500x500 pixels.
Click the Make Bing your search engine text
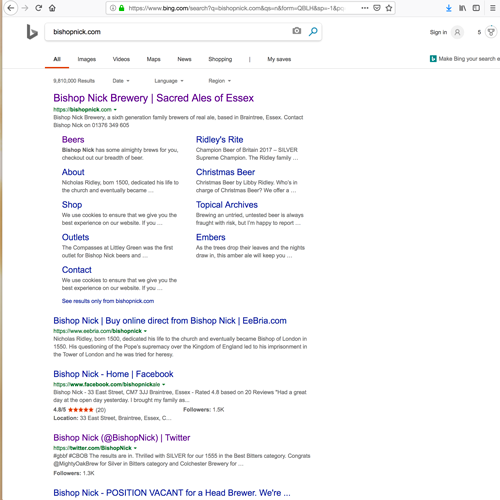point(469,59)
